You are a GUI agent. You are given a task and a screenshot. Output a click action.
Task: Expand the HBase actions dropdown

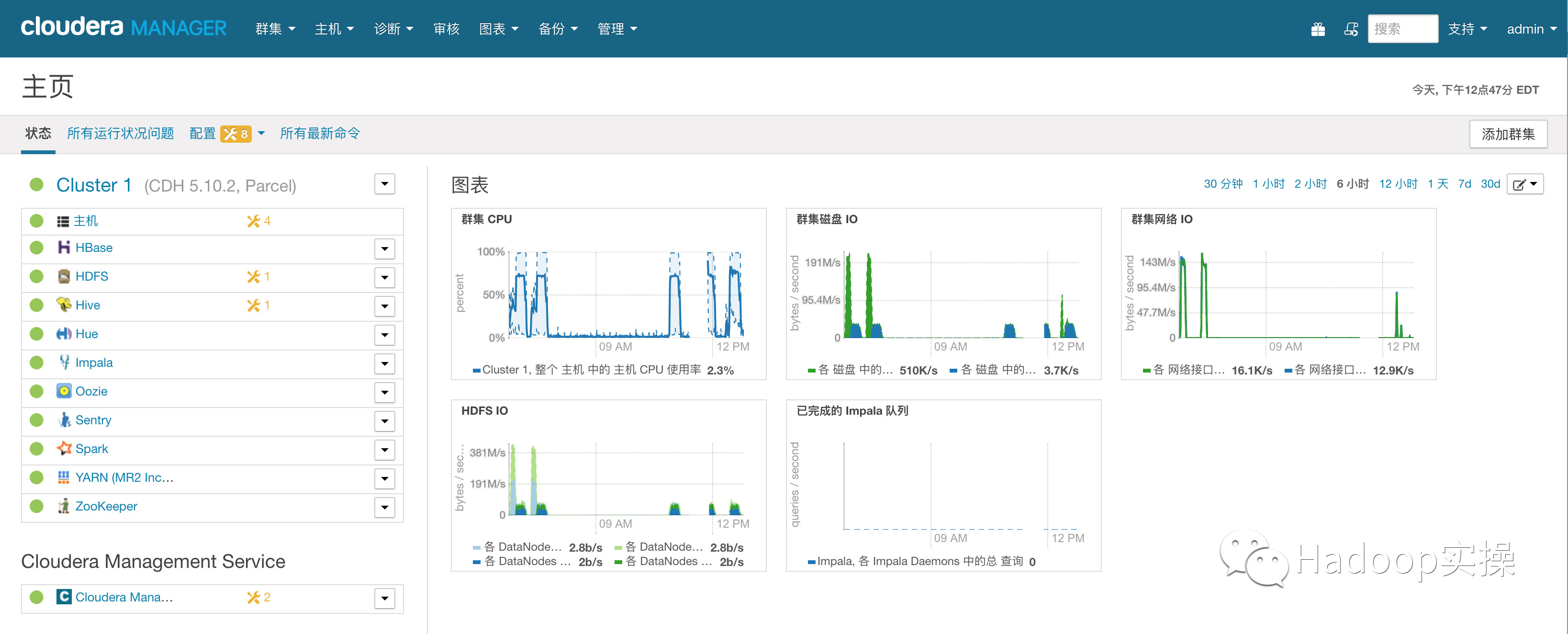[x=385, y=249]
